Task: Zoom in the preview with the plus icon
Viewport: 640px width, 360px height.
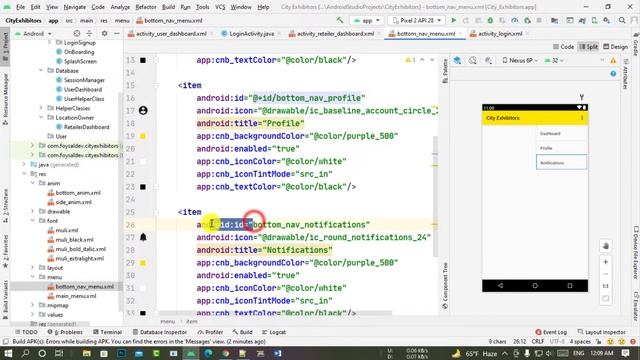Action: coord(606,262)
